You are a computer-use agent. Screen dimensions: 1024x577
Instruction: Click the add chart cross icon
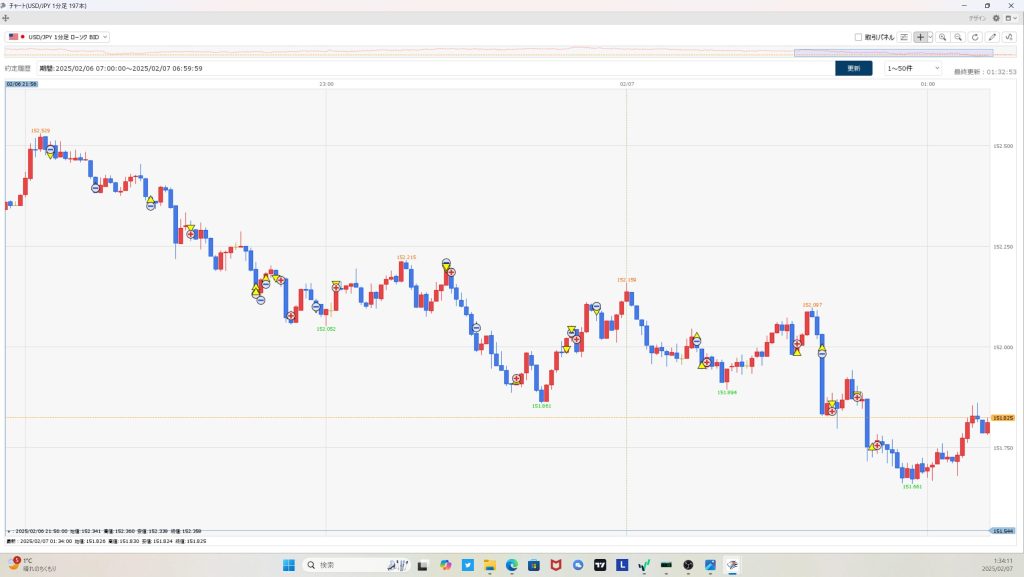pyautogui.click(x=6, y=18)
